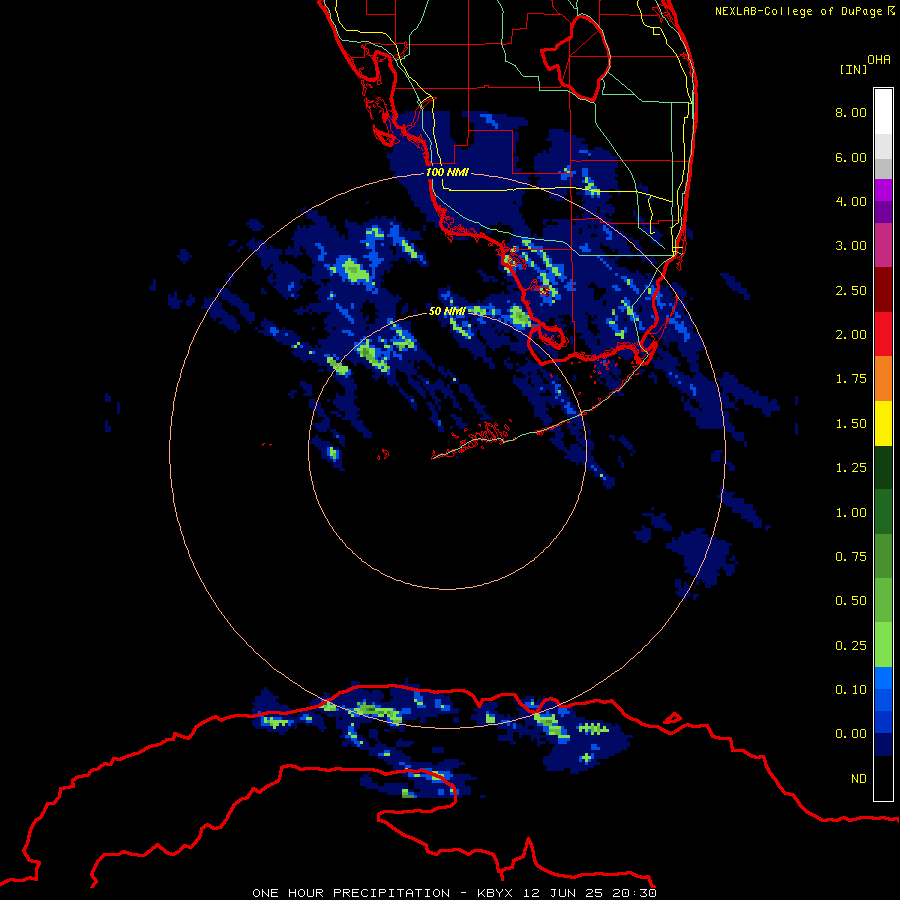This screenshot has height=900, width=900.
Task: Click the '4.00' legend value
Action: 851,201
